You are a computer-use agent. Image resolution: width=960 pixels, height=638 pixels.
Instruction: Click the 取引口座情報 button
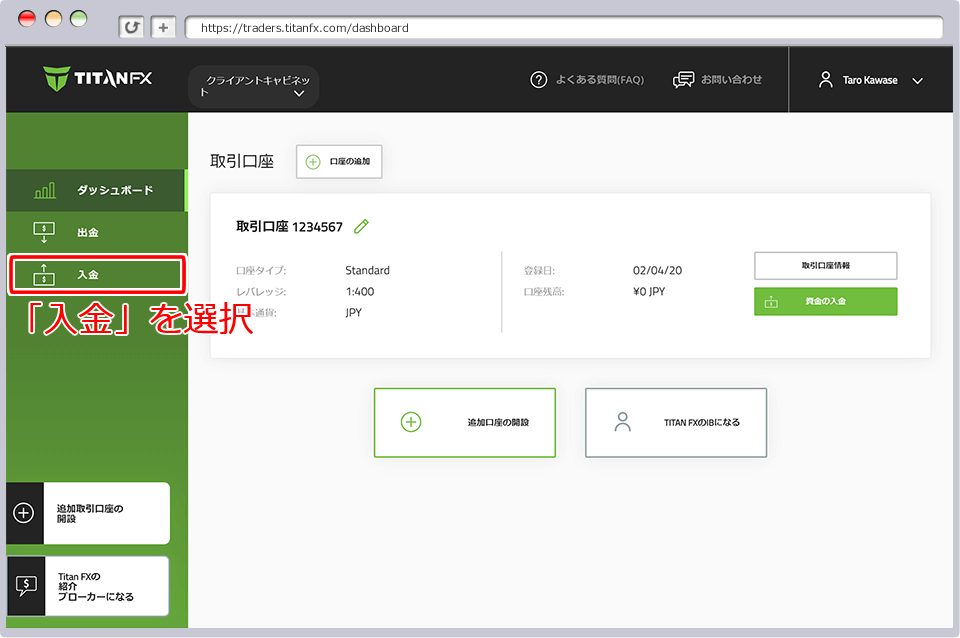[x=825, y=266]
